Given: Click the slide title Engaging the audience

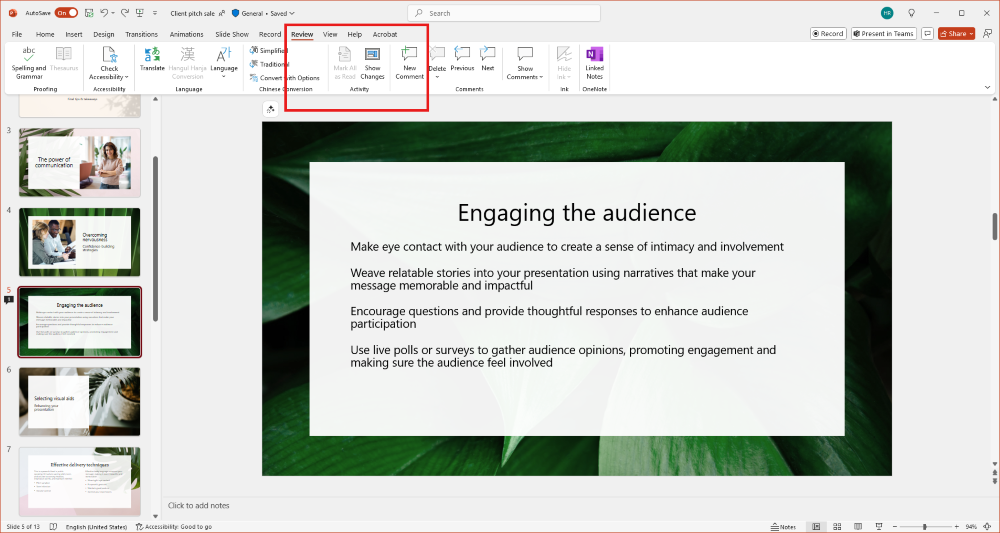Looking at the screenshot, I should click(x=577, y=212).
